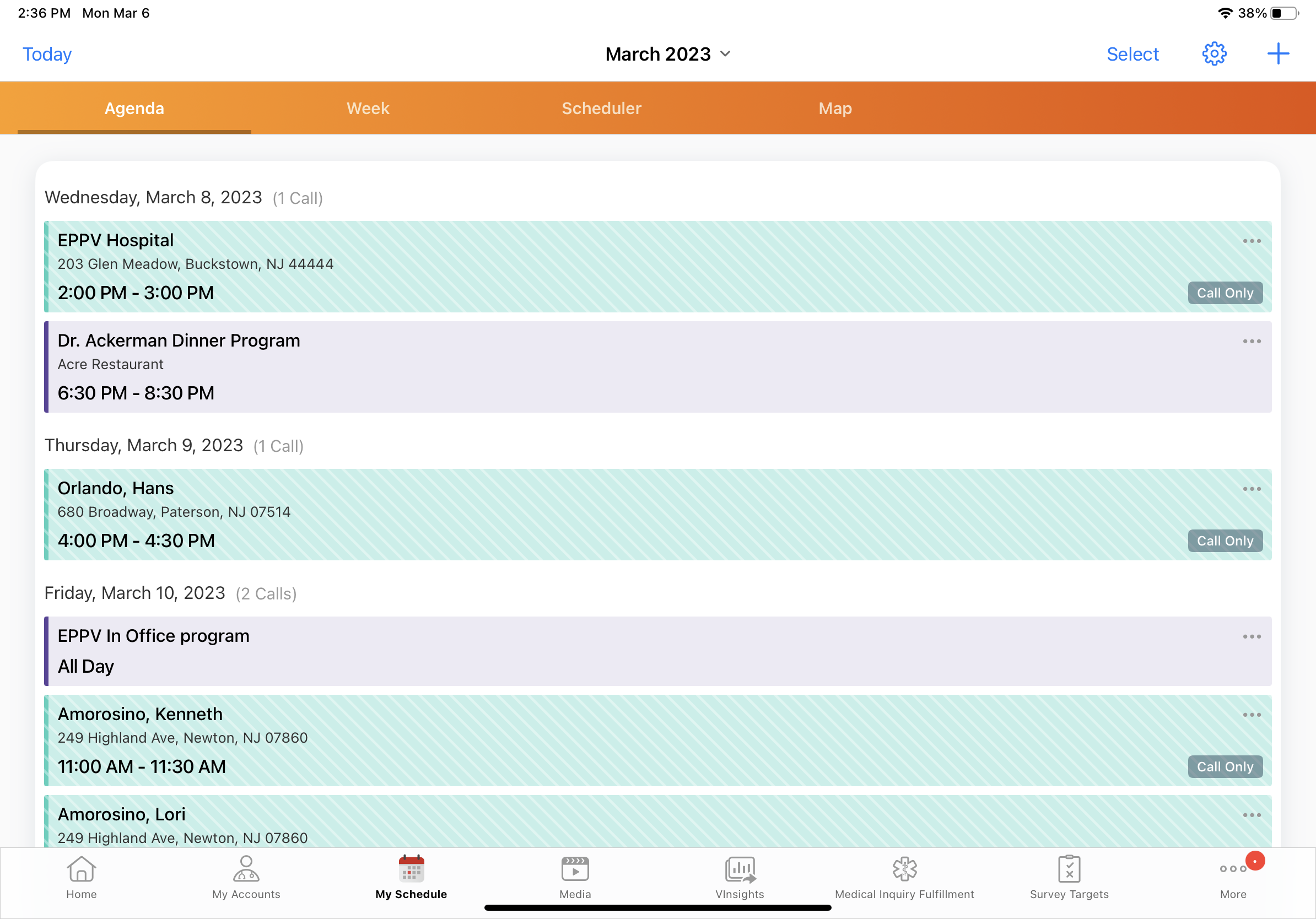This screenshot has height=919, width=1316.
Task: Go to My Accounts in bottom bar
Action: [x=246, y=877]
